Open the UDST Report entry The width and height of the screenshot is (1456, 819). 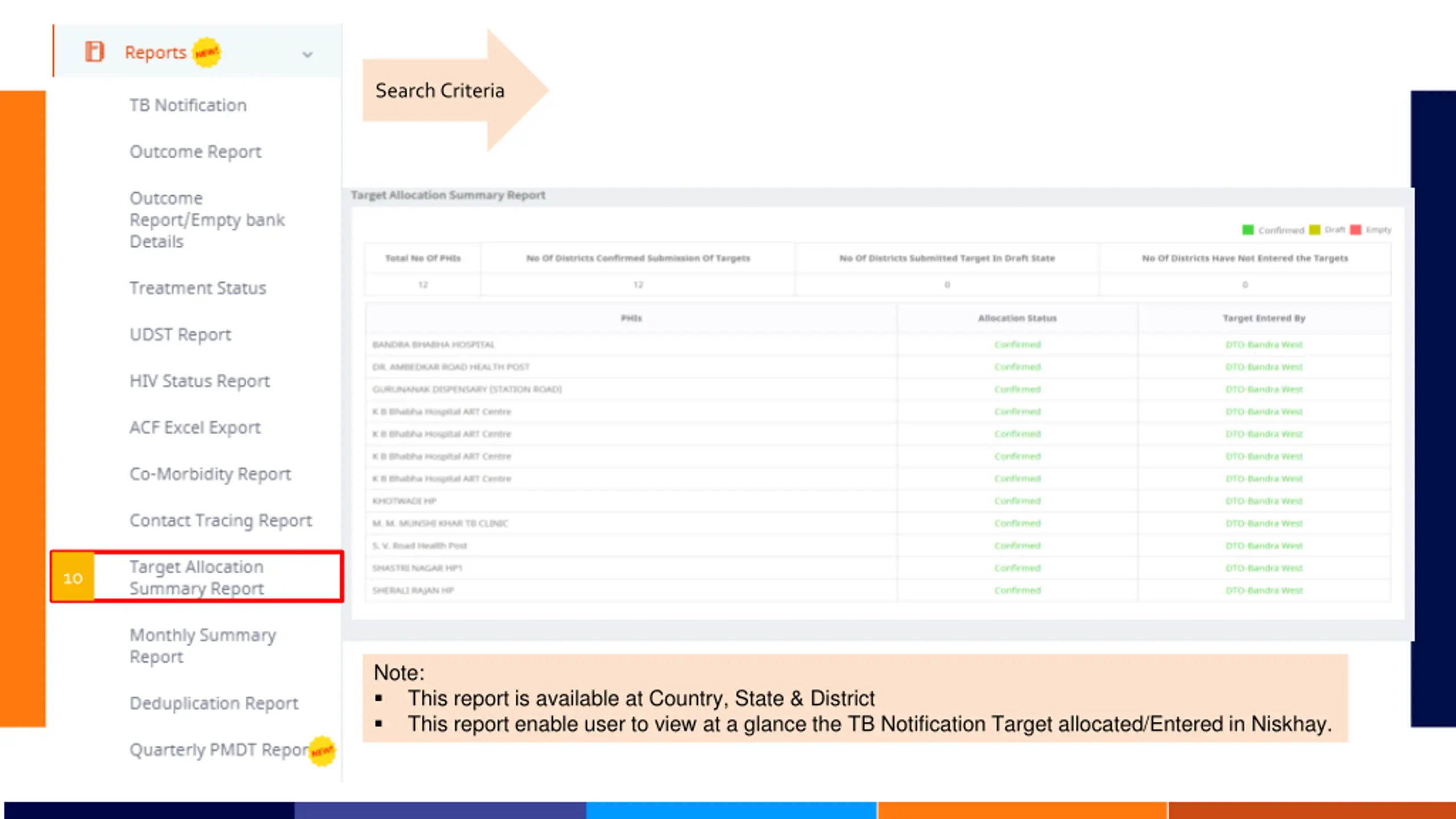[180, 334]
